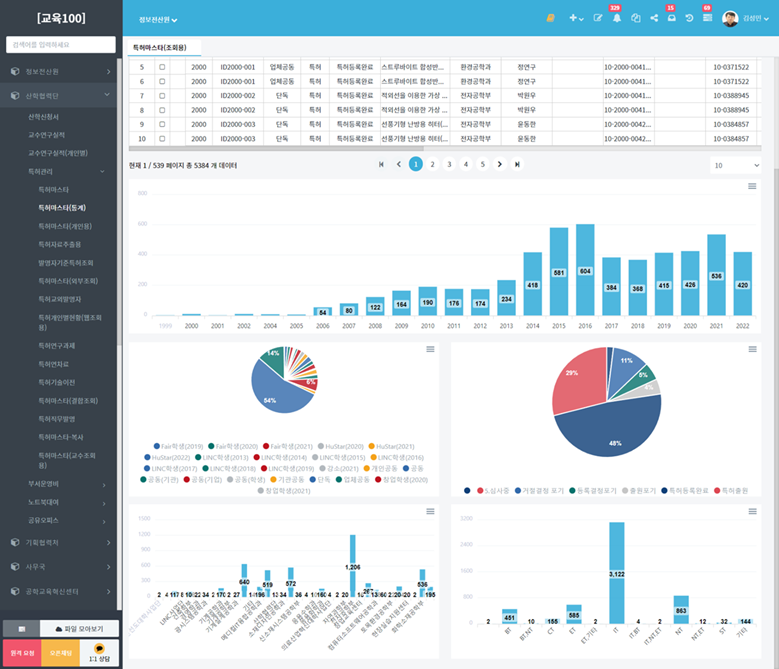
Task: Toggle the 단독 legend entry in the left pie chart
Action: [320, 480]
